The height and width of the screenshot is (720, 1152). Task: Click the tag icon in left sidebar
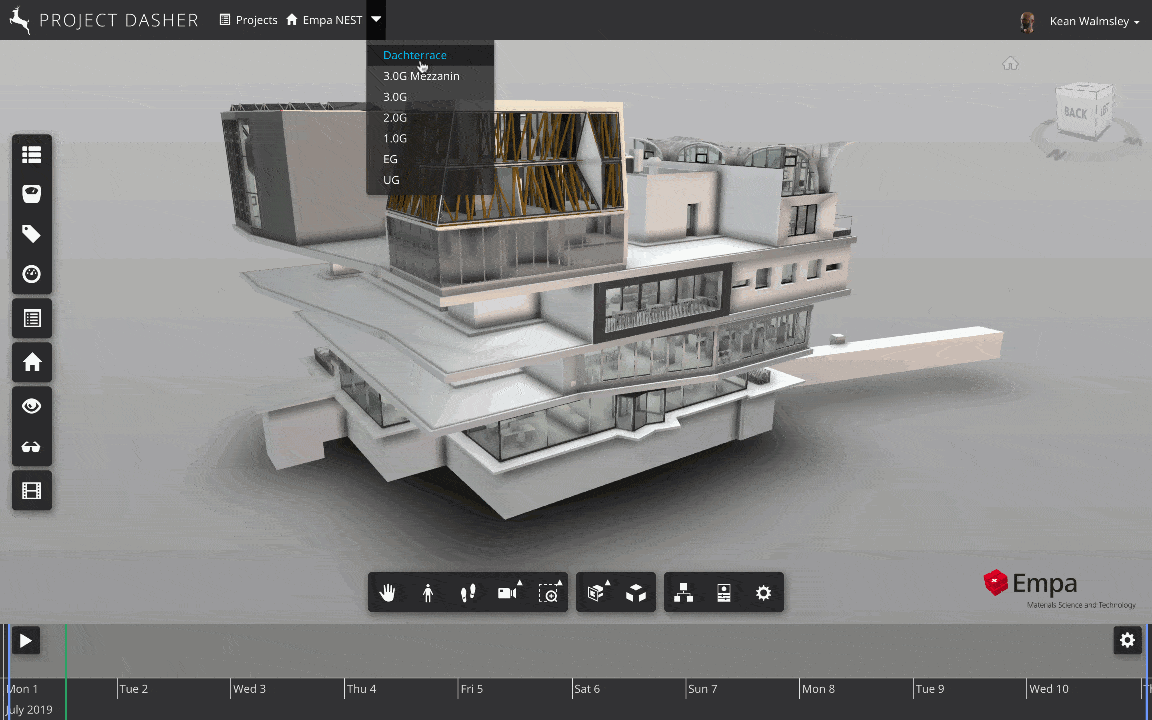[x=32, y=234]
